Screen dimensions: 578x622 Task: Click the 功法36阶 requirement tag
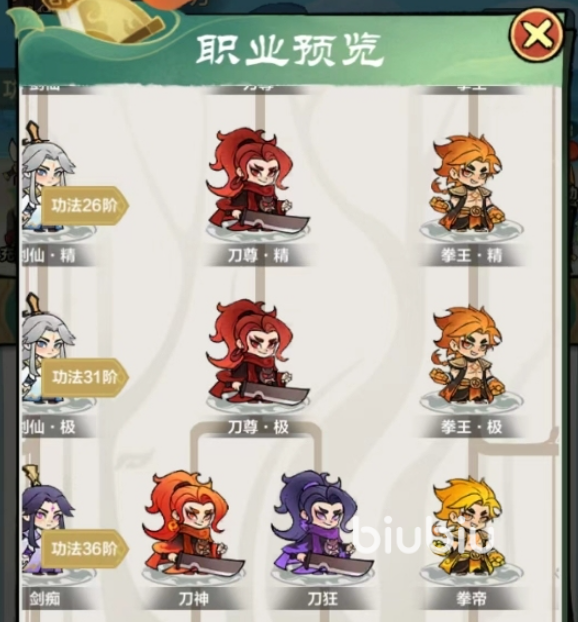pos(85,549)
